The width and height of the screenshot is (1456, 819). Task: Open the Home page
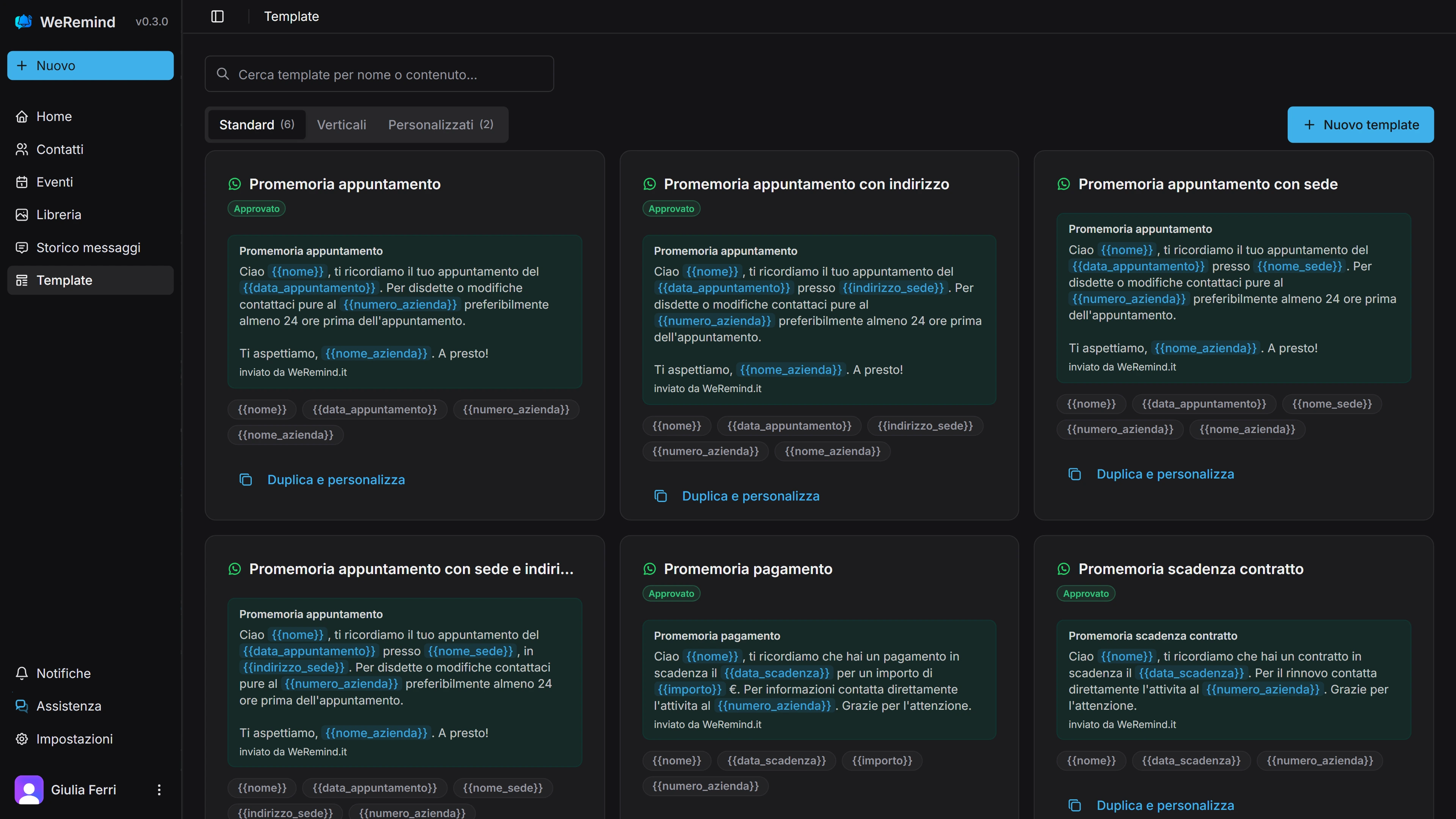(91, 116)
